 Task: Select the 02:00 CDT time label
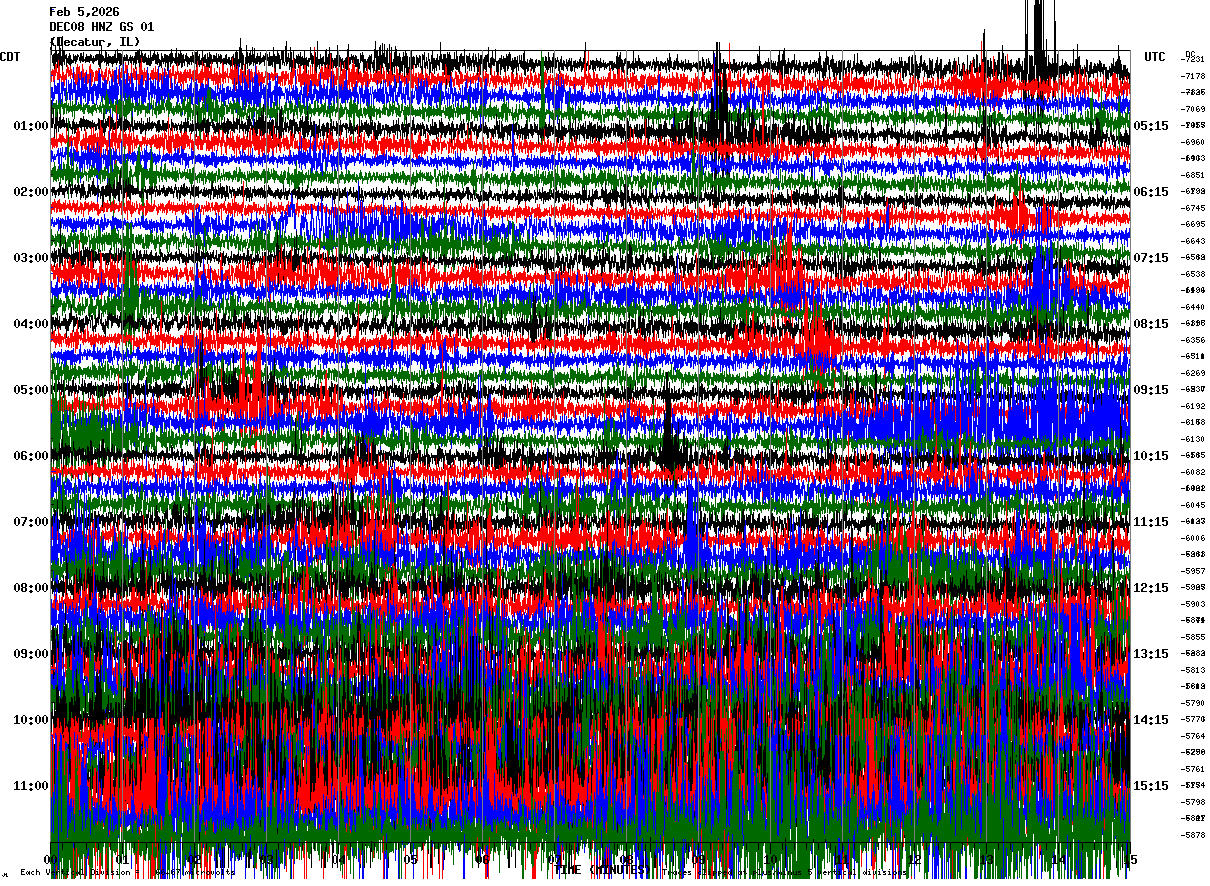31,192
